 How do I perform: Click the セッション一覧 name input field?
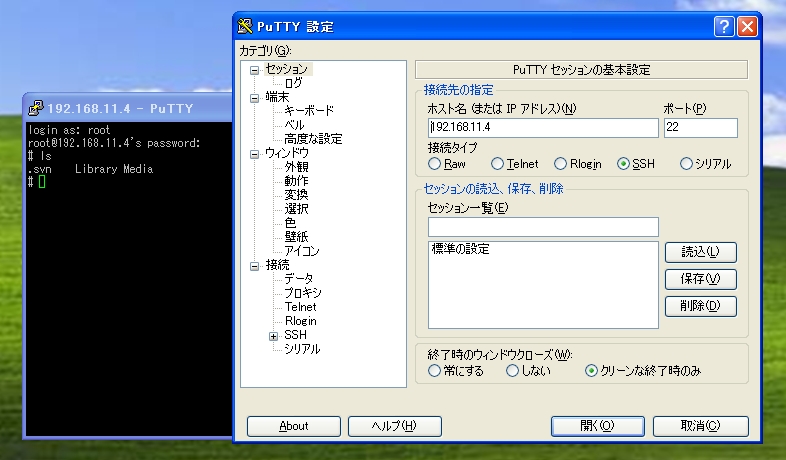click(543, 226)
